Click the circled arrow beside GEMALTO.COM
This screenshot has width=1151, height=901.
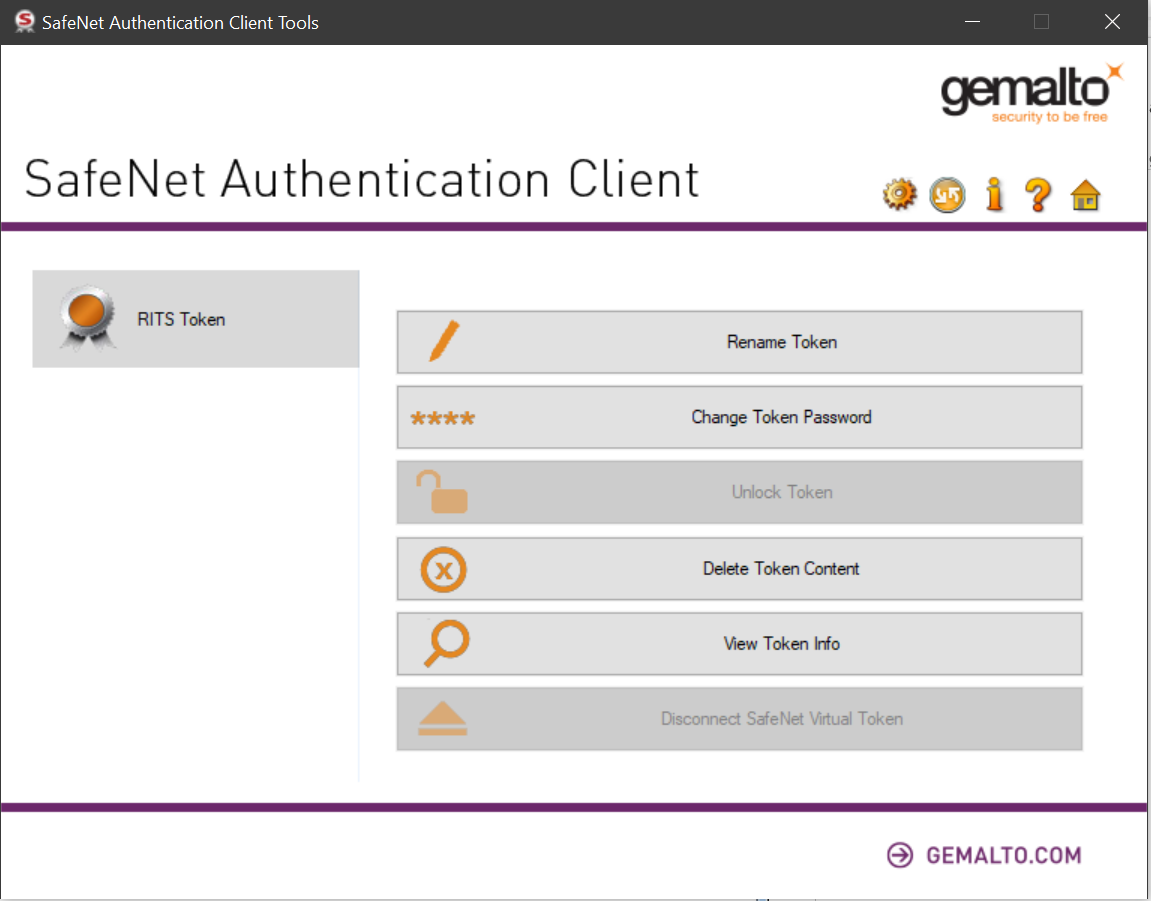[x=900, y=855]
